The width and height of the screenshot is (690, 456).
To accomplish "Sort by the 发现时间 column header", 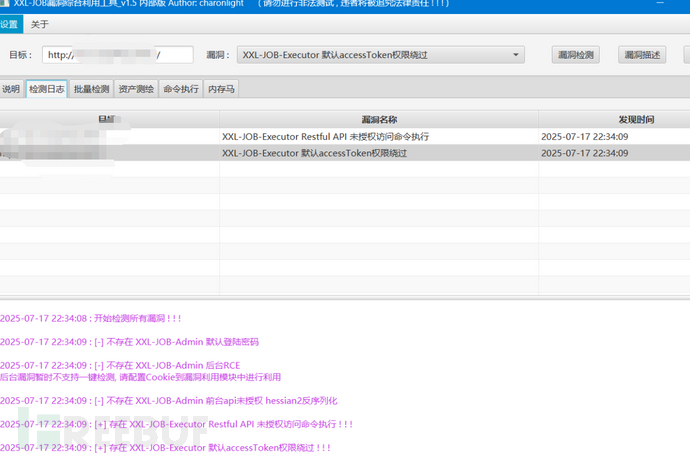I will [x=613, y=118].
